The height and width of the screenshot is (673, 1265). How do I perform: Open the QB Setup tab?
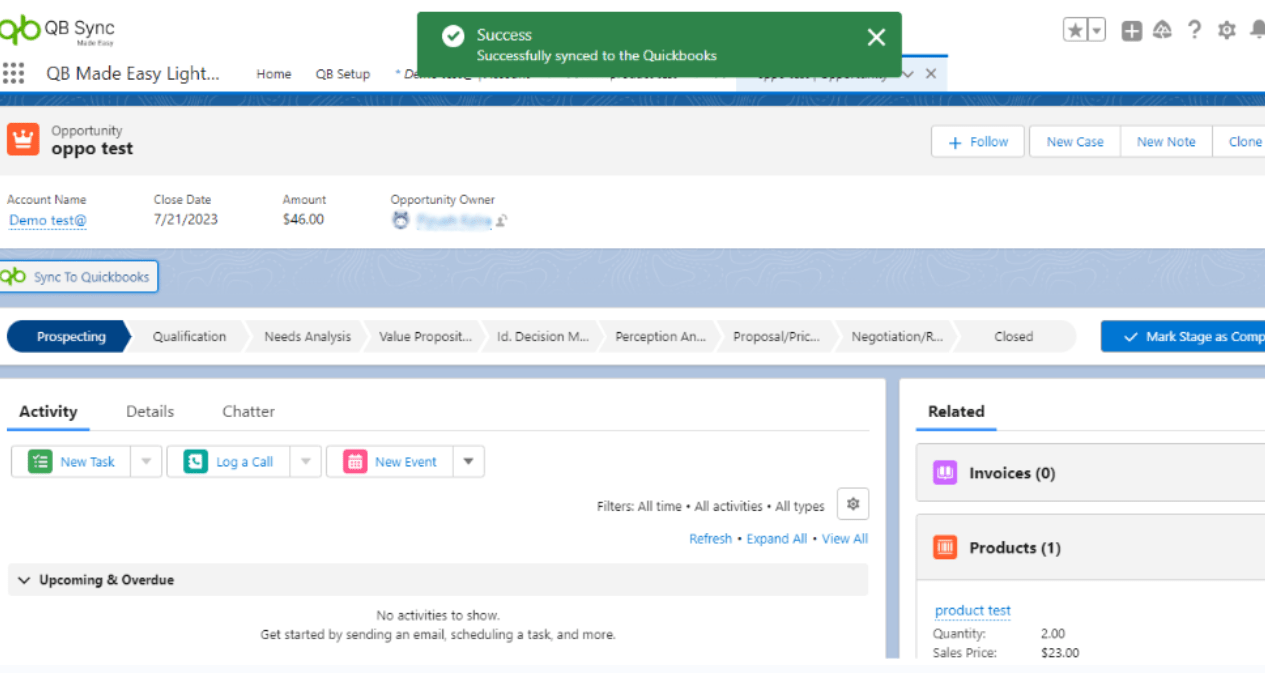coord(343,74)
